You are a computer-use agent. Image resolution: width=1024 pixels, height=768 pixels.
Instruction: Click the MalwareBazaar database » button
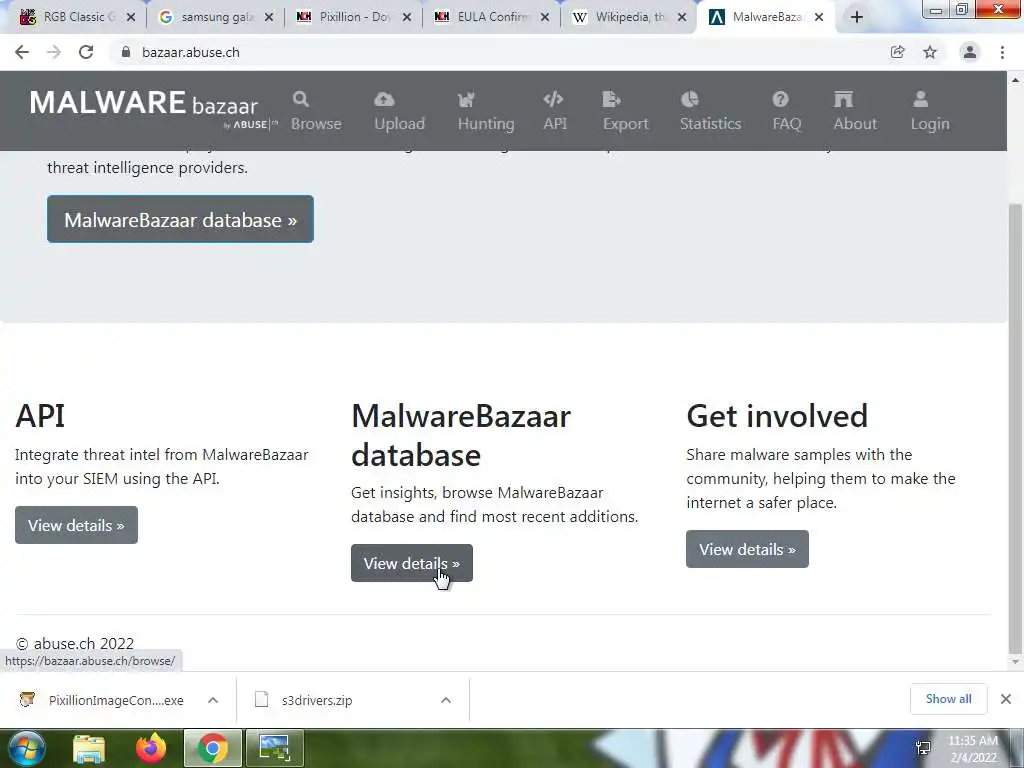[x=180, y=219]
